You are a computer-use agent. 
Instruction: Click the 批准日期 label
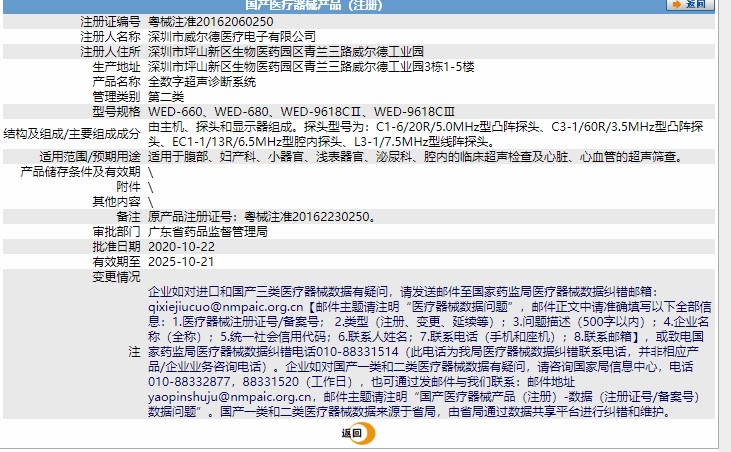click(x=116, y=247)
